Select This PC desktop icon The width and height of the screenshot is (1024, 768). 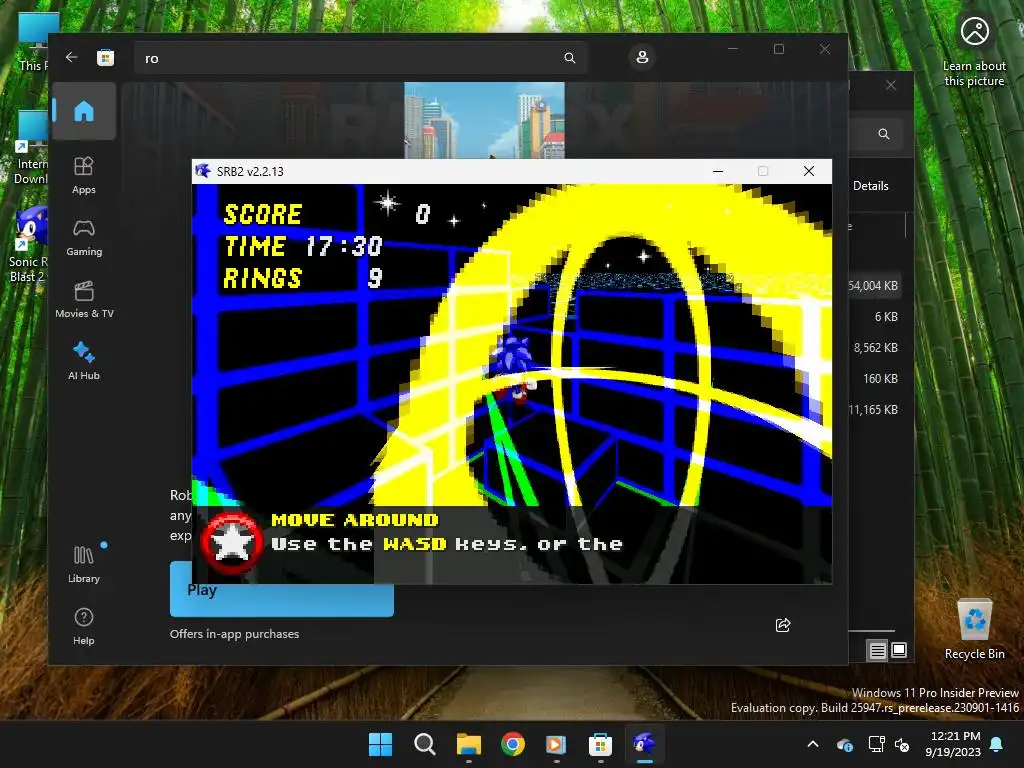tap(33, 40)
